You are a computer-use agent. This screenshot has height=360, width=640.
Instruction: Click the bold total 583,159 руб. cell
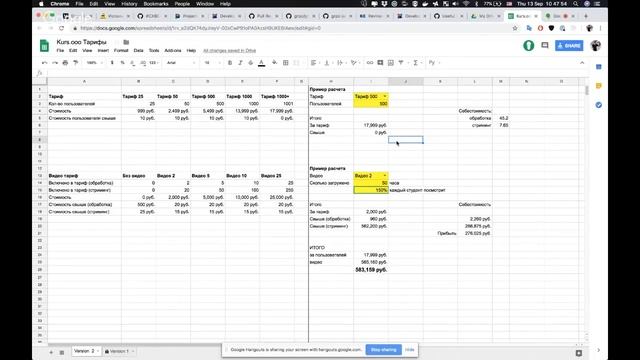pyautogui.click(x=371, y=270)
